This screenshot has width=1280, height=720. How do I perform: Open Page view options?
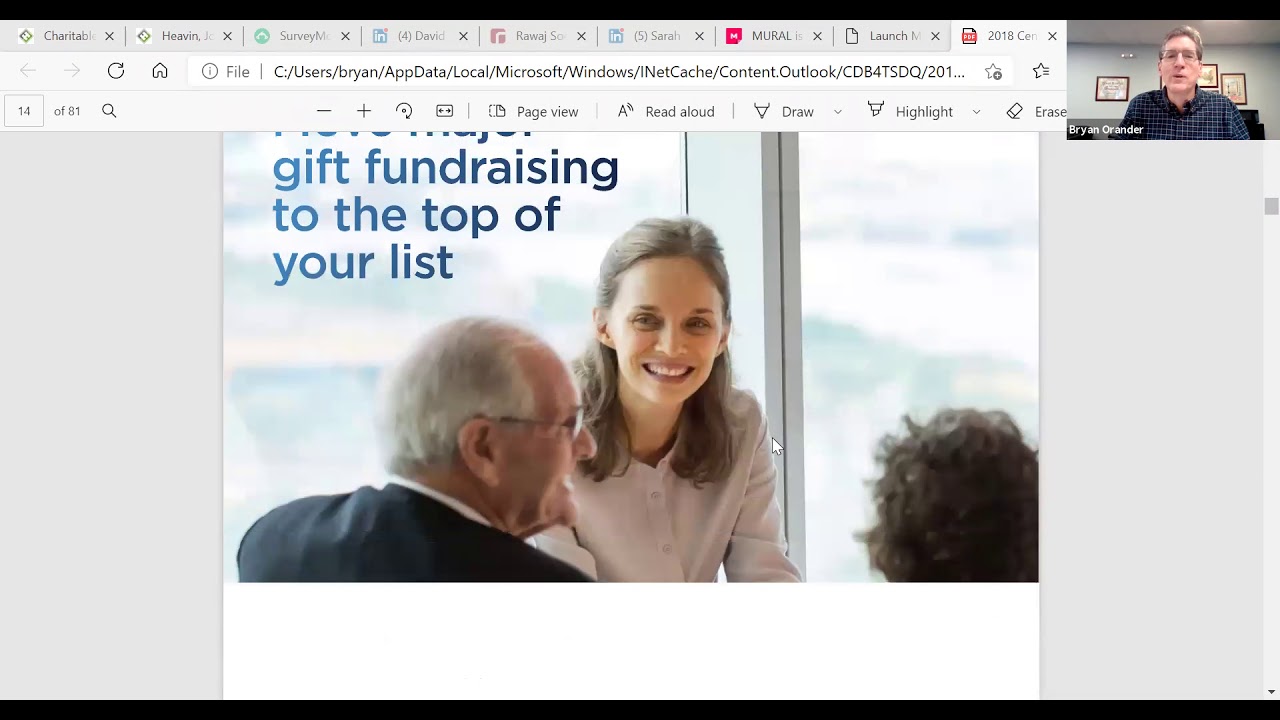click(533, 111)
